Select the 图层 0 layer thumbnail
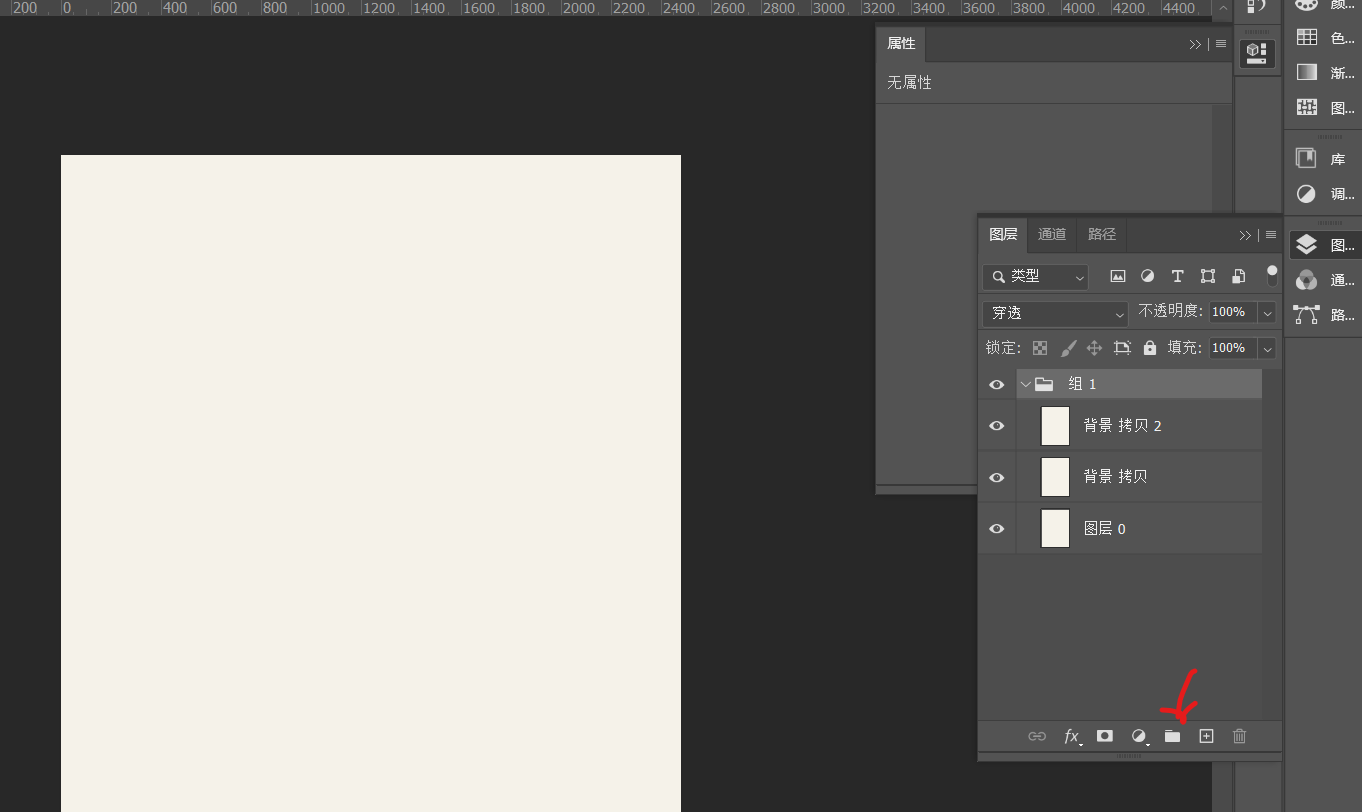The height and width of the screenshot is (812, 1362). pos(1055,528)
